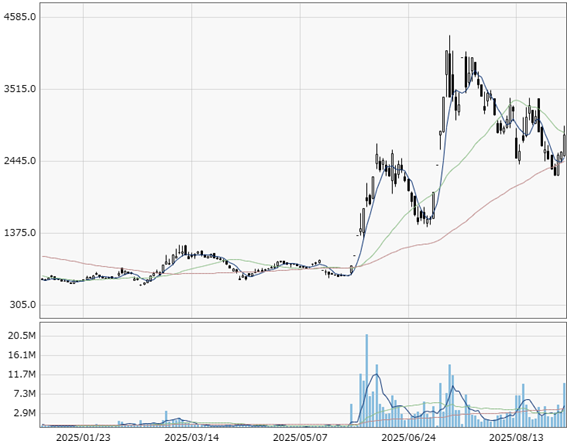567x441 pixels.
Task: Click the 20.5M volume axis label
Action: point(22,336)
